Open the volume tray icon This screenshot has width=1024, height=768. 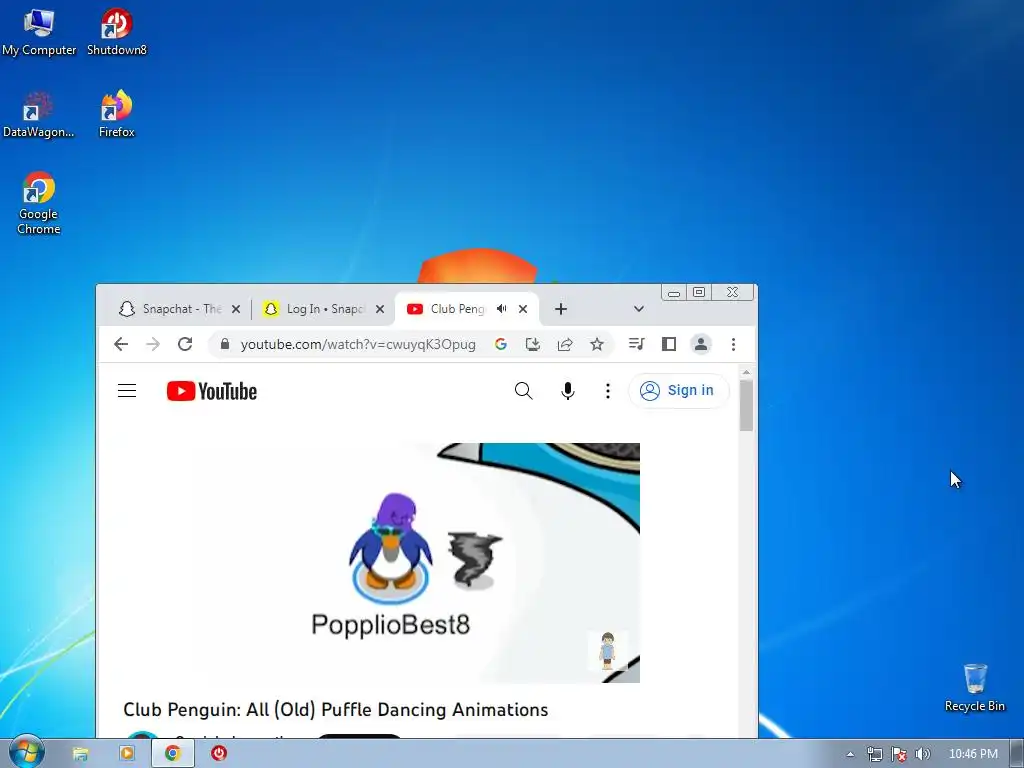point(922,754)
